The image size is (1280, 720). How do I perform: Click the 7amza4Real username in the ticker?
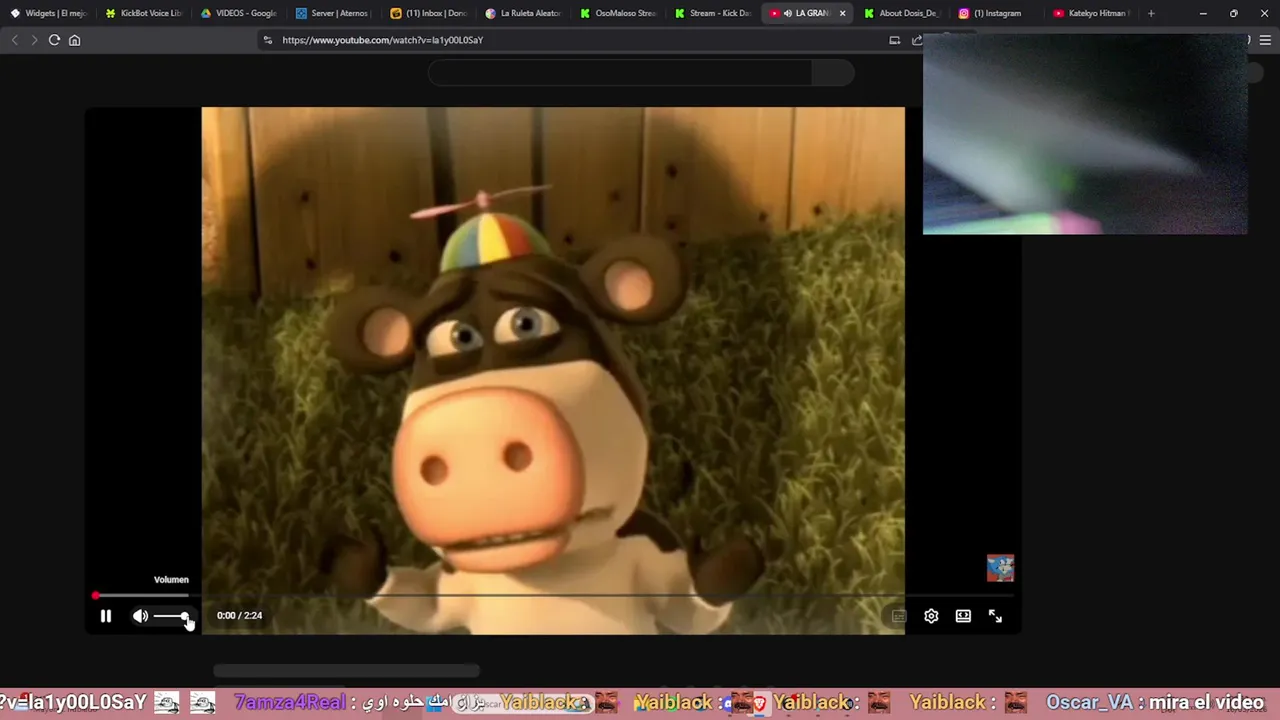[290, 702]
